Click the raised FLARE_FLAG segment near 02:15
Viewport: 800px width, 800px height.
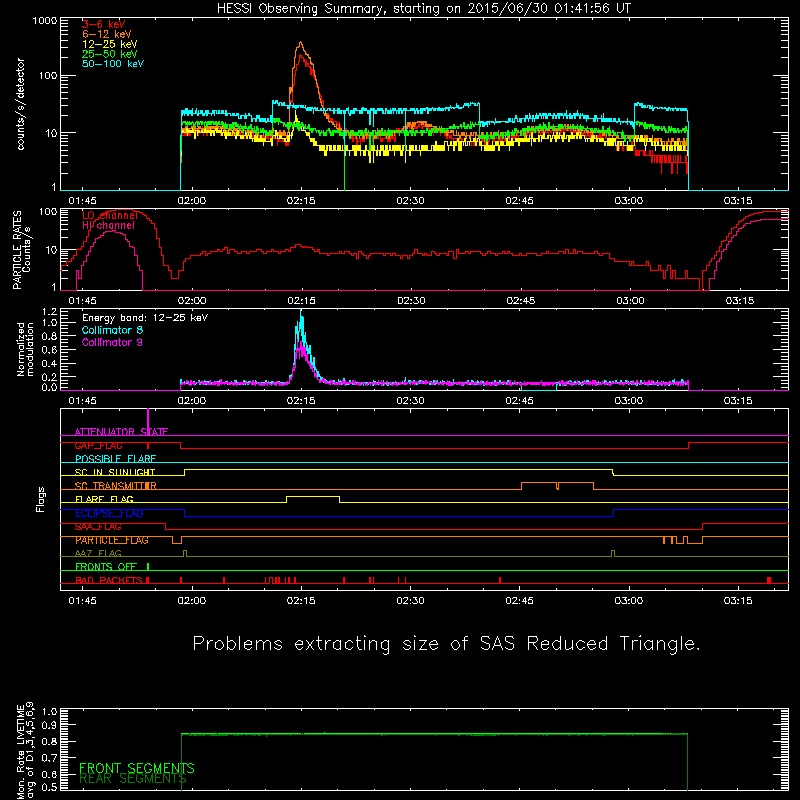coord(313,496)
